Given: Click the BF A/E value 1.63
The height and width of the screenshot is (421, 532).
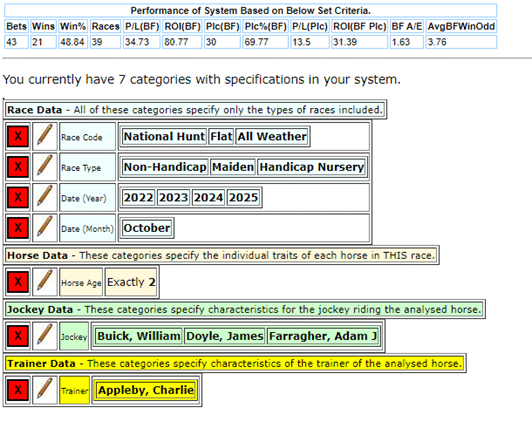Looking at the screenshot, I should [406, 42].
